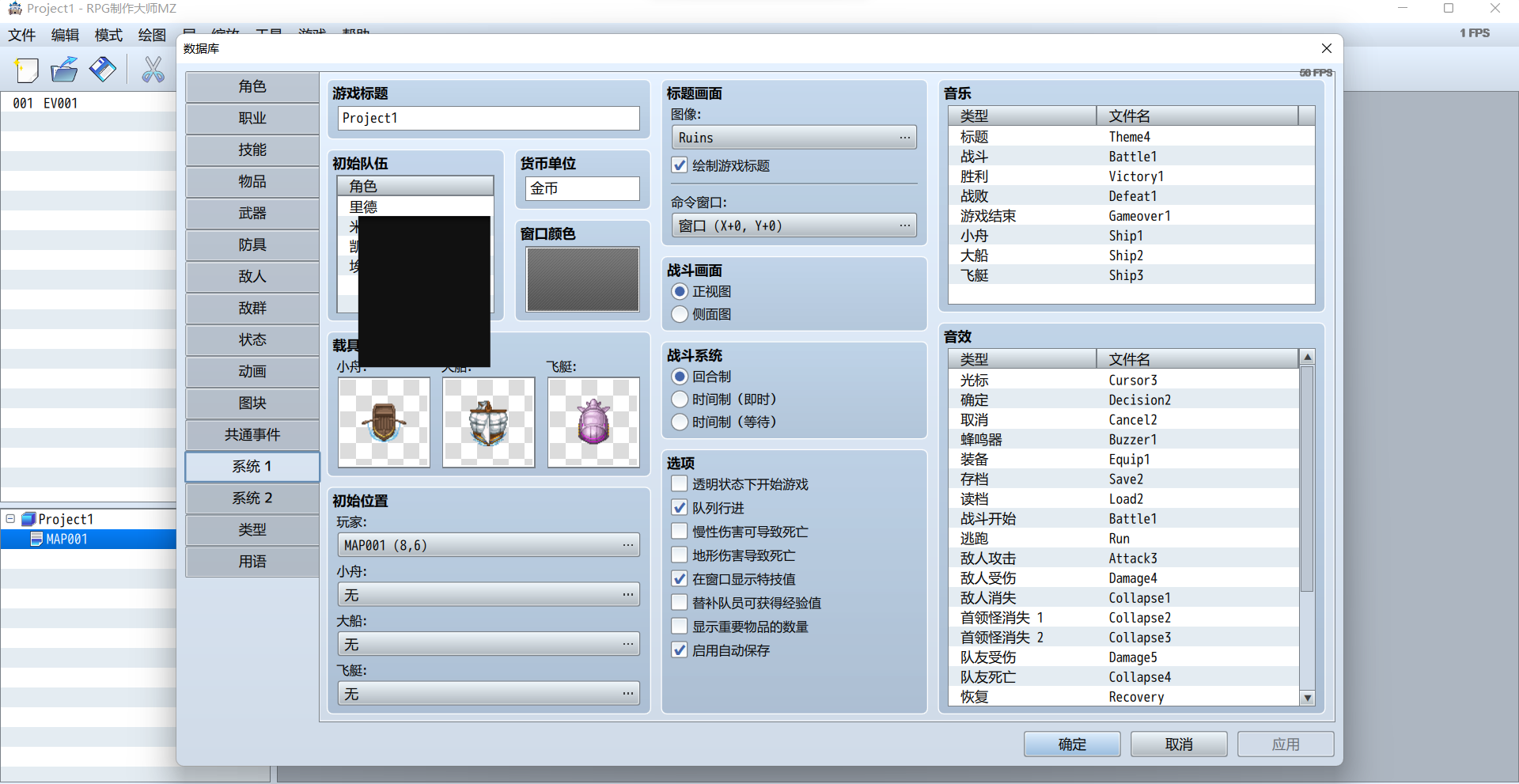Viewport: 1519px width, 784px height.
Task: Switch to the 角色 database tab
Action: pos(252,86)
